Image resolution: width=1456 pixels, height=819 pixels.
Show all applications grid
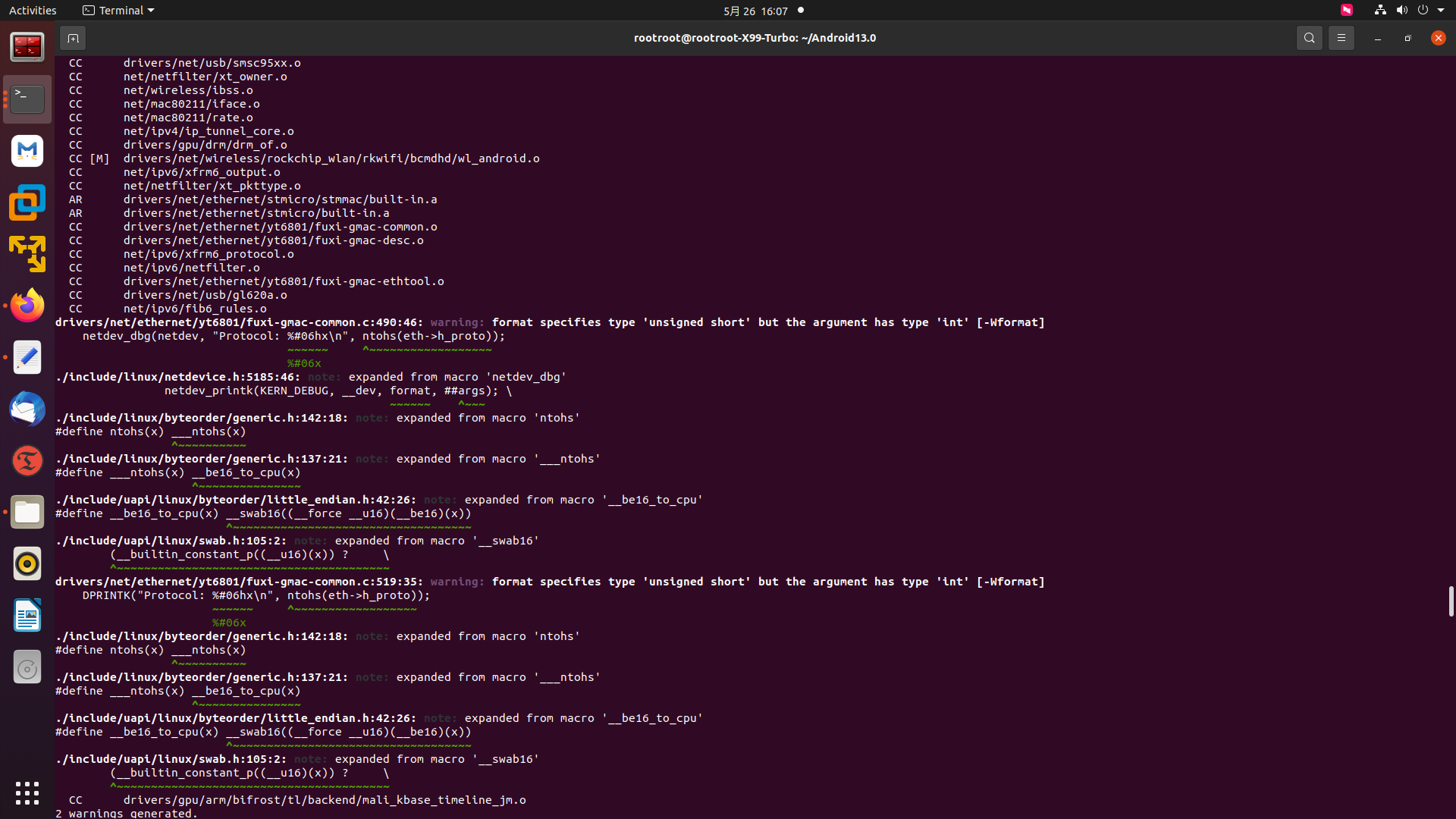27,793
